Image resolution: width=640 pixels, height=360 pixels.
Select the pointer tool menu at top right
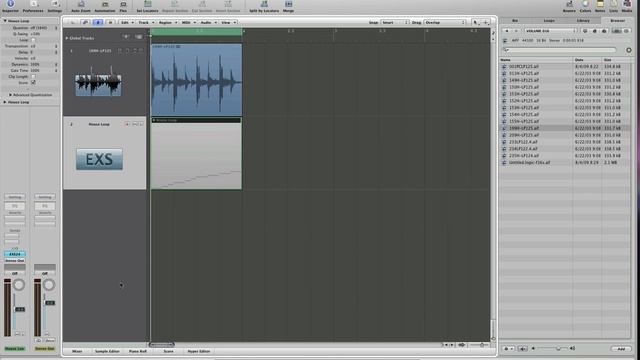475,22
